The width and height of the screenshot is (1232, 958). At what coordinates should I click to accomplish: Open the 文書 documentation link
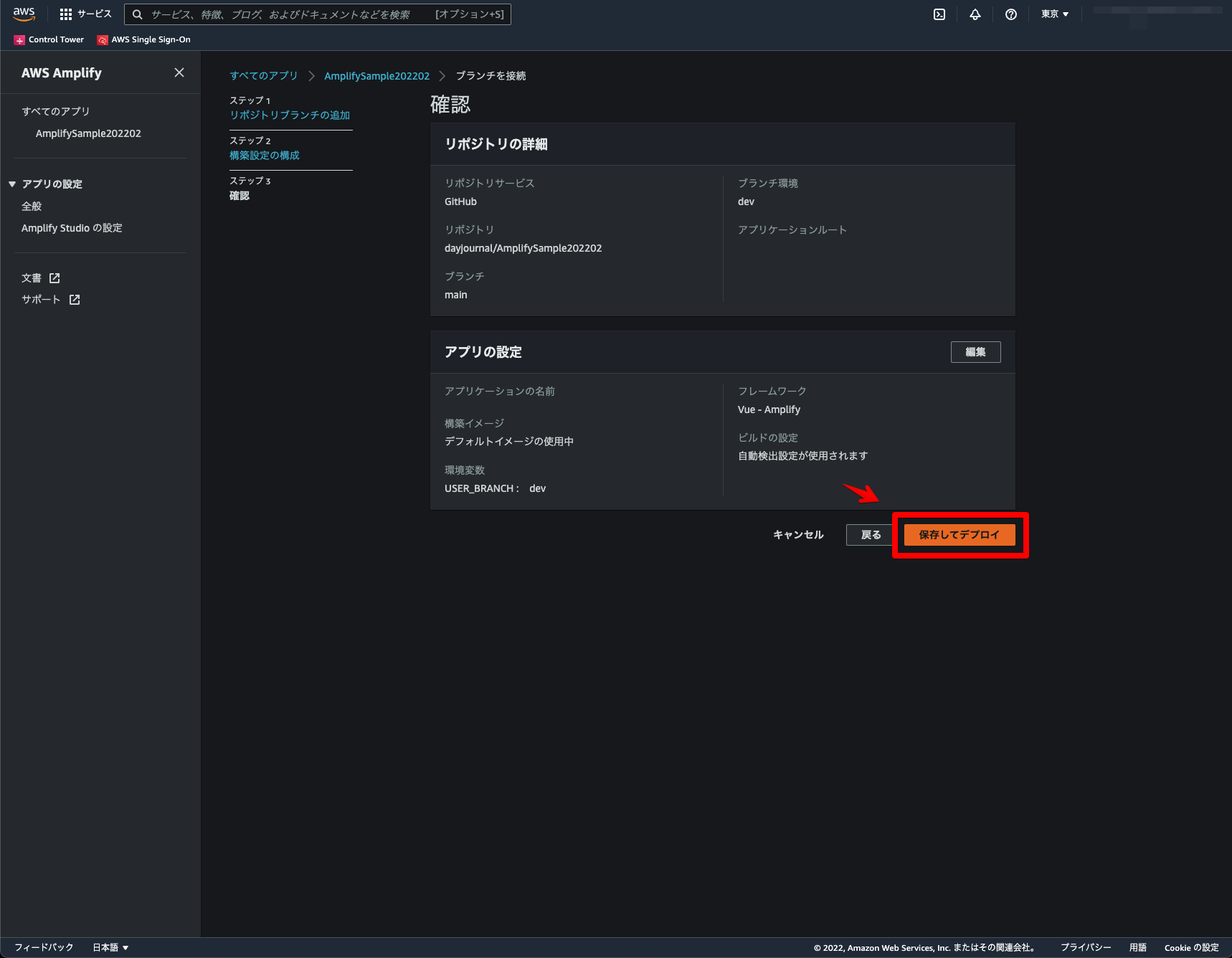pyautogui.click(x=32, y=278)
